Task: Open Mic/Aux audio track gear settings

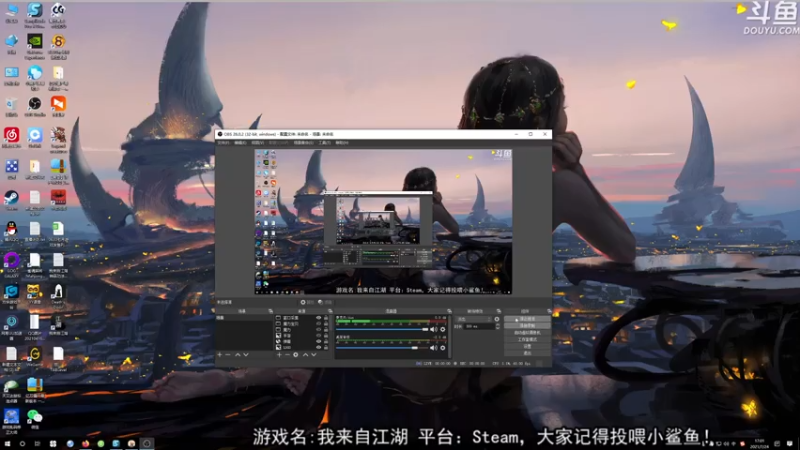Action: click(x=442, y=330)
